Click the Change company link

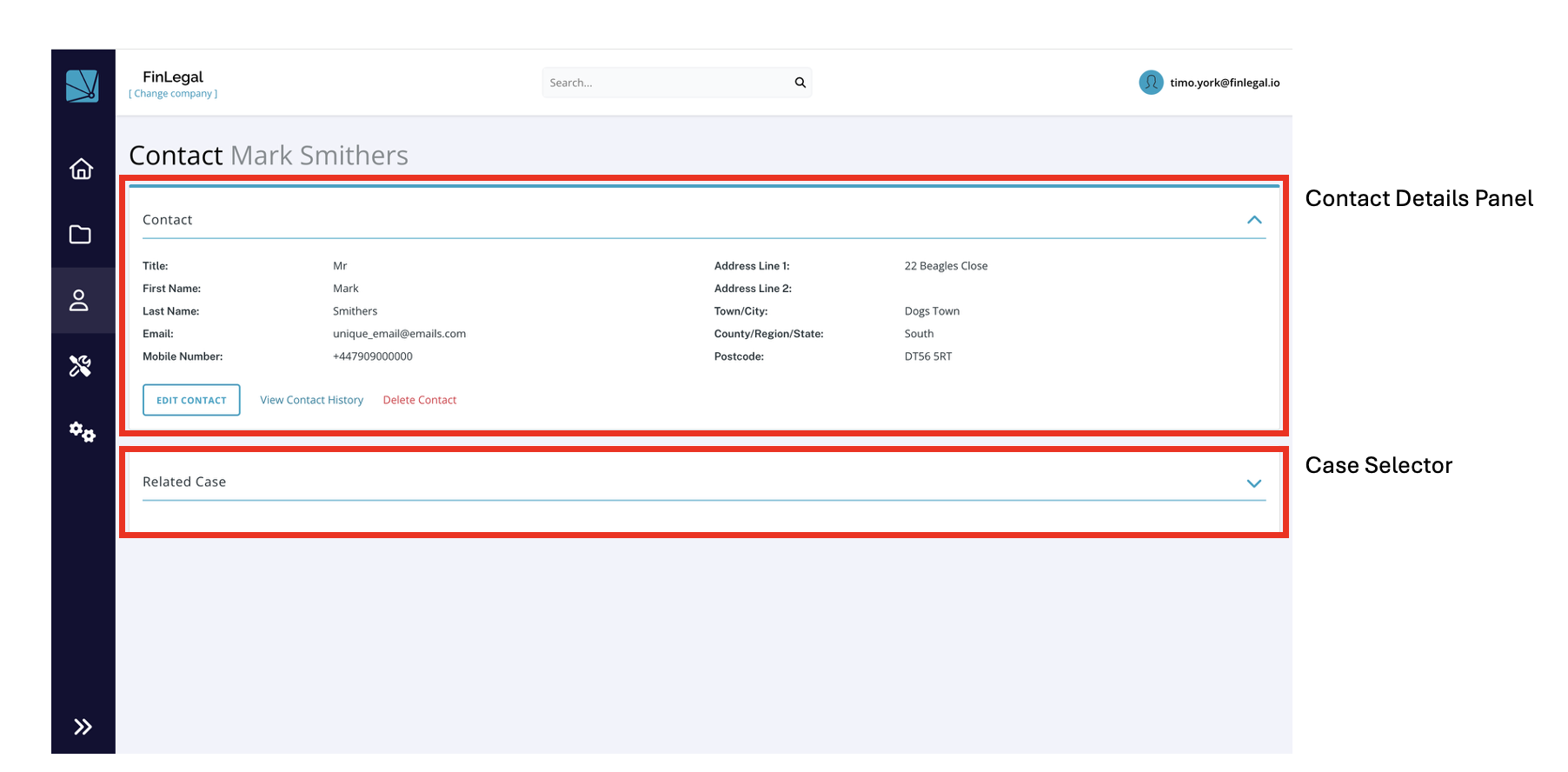173,94
